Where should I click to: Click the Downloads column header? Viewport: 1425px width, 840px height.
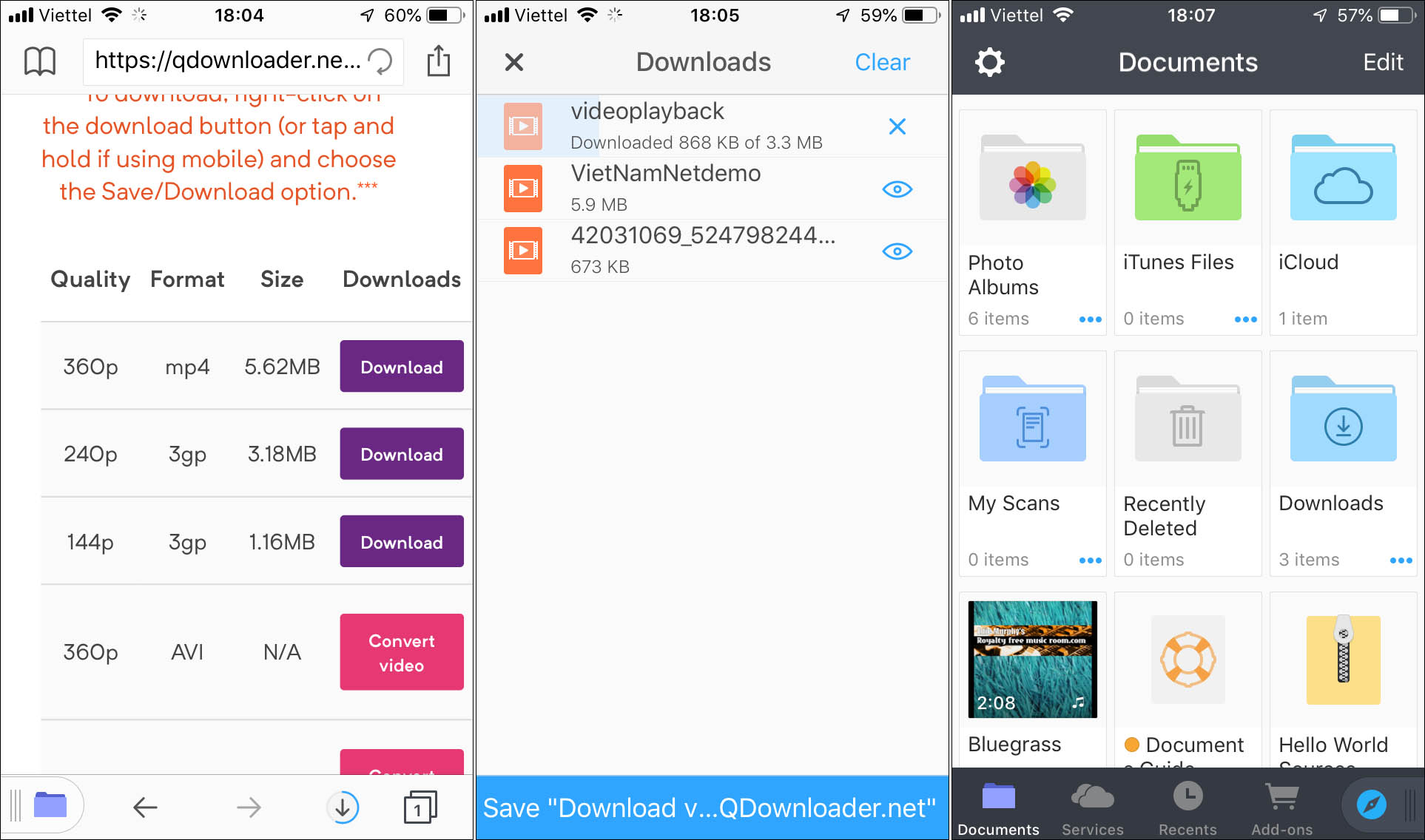402,279
